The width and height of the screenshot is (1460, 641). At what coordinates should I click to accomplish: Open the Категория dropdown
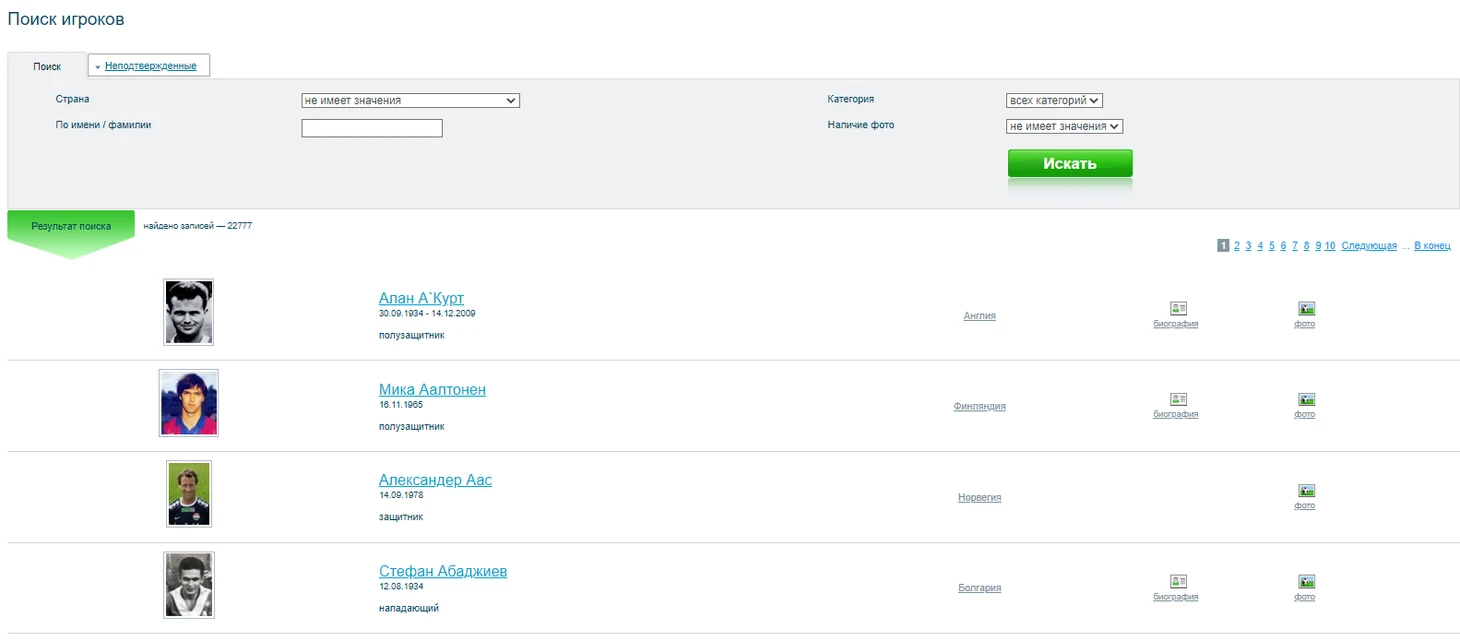click(1054, 100)
